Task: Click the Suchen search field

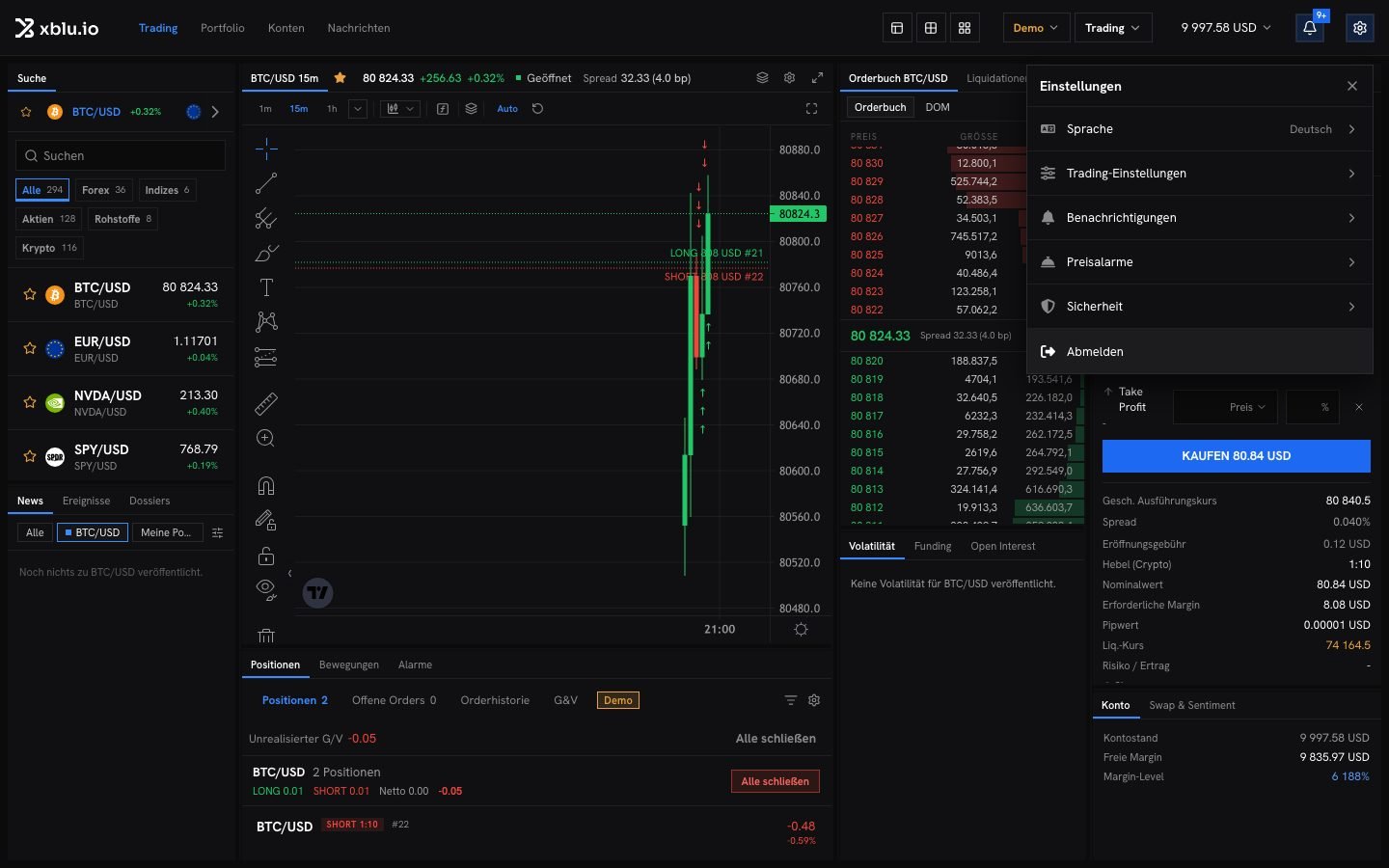Action: click(x=121, y=155)
